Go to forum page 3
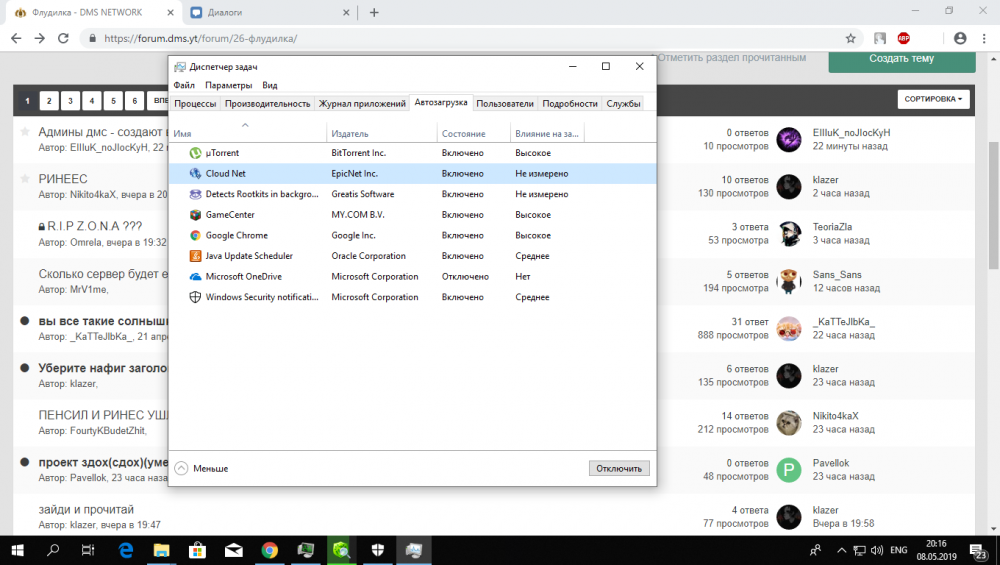Viewport: 1000px width, 565px height. [70, 101]
